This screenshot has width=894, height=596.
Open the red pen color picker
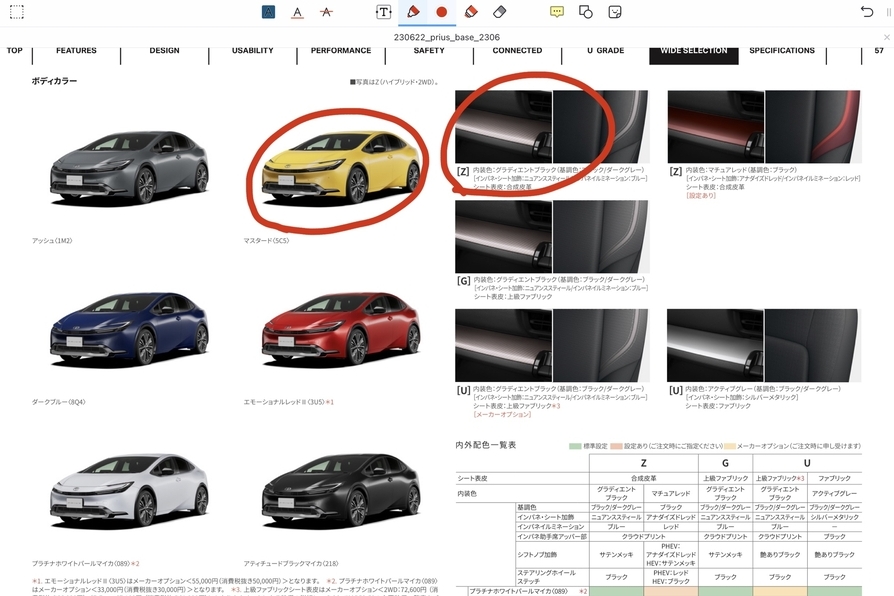point(441,12)
